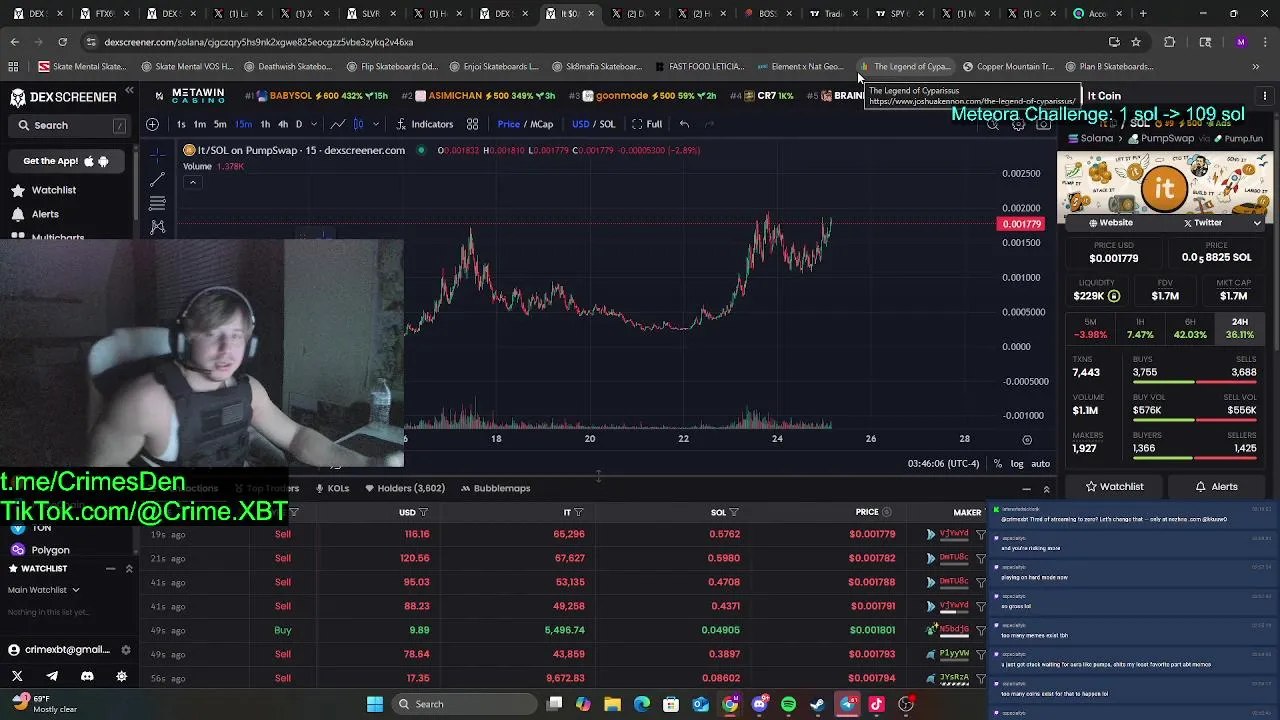Image resolution: width=1280 pixels, height=720 pixels.
Task: Toggle log scale on chart
Action: tap(1017, 464)
